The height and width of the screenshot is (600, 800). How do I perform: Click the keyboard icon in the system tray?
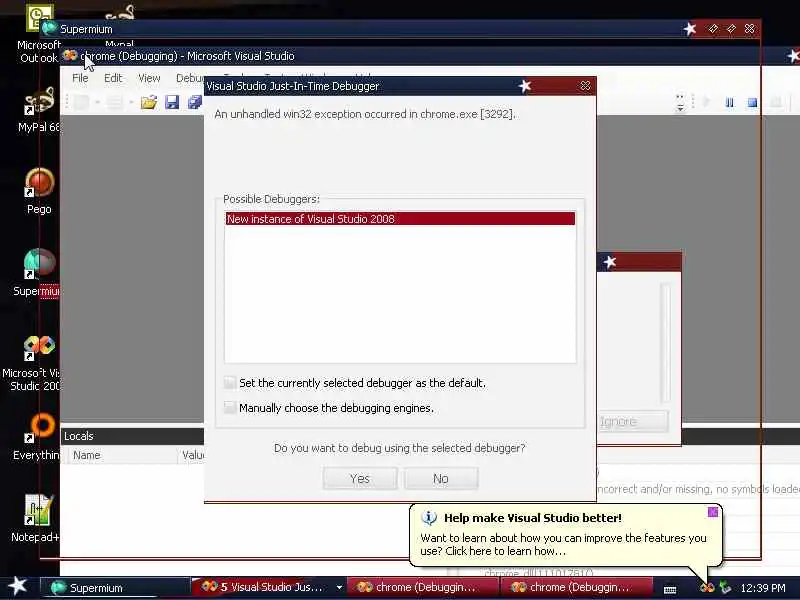[x=670, y=590]
